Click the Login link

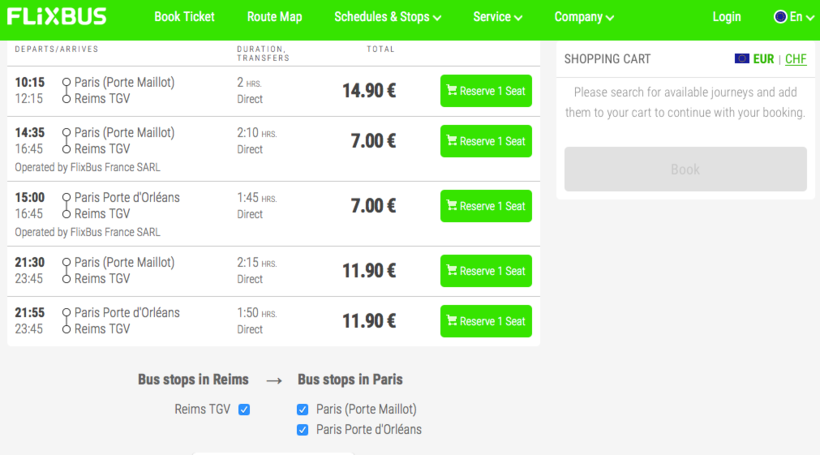[x=727, y=17]
